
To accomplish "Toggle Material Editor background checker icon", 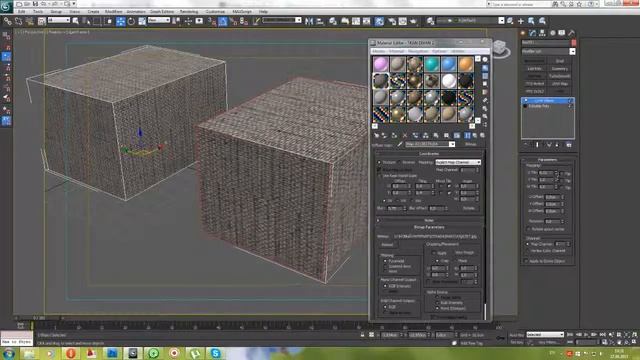I will pos(485,76).
